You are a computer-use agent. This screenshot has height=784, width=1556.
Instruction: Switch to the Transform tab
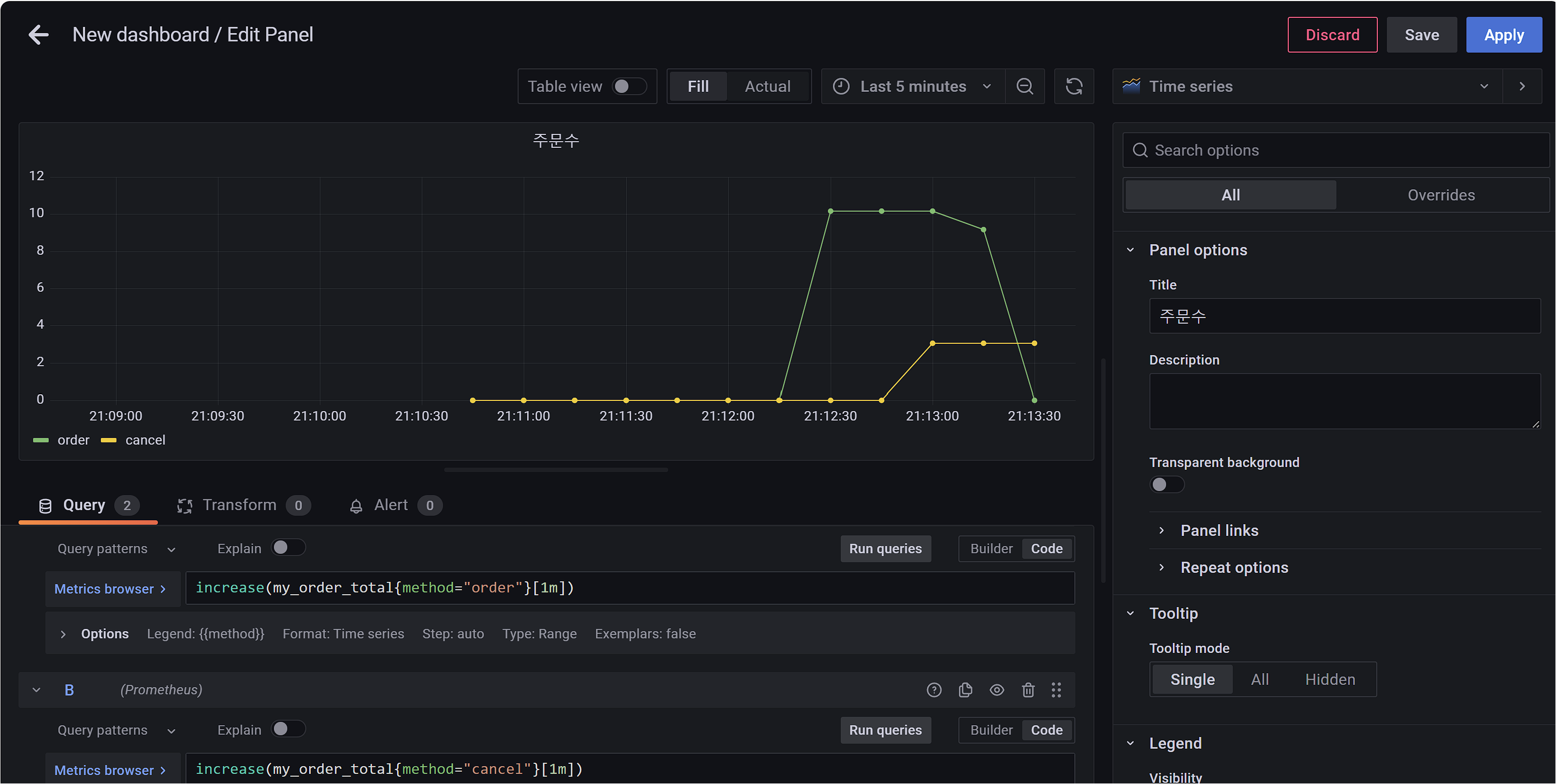tap(239, 505)
